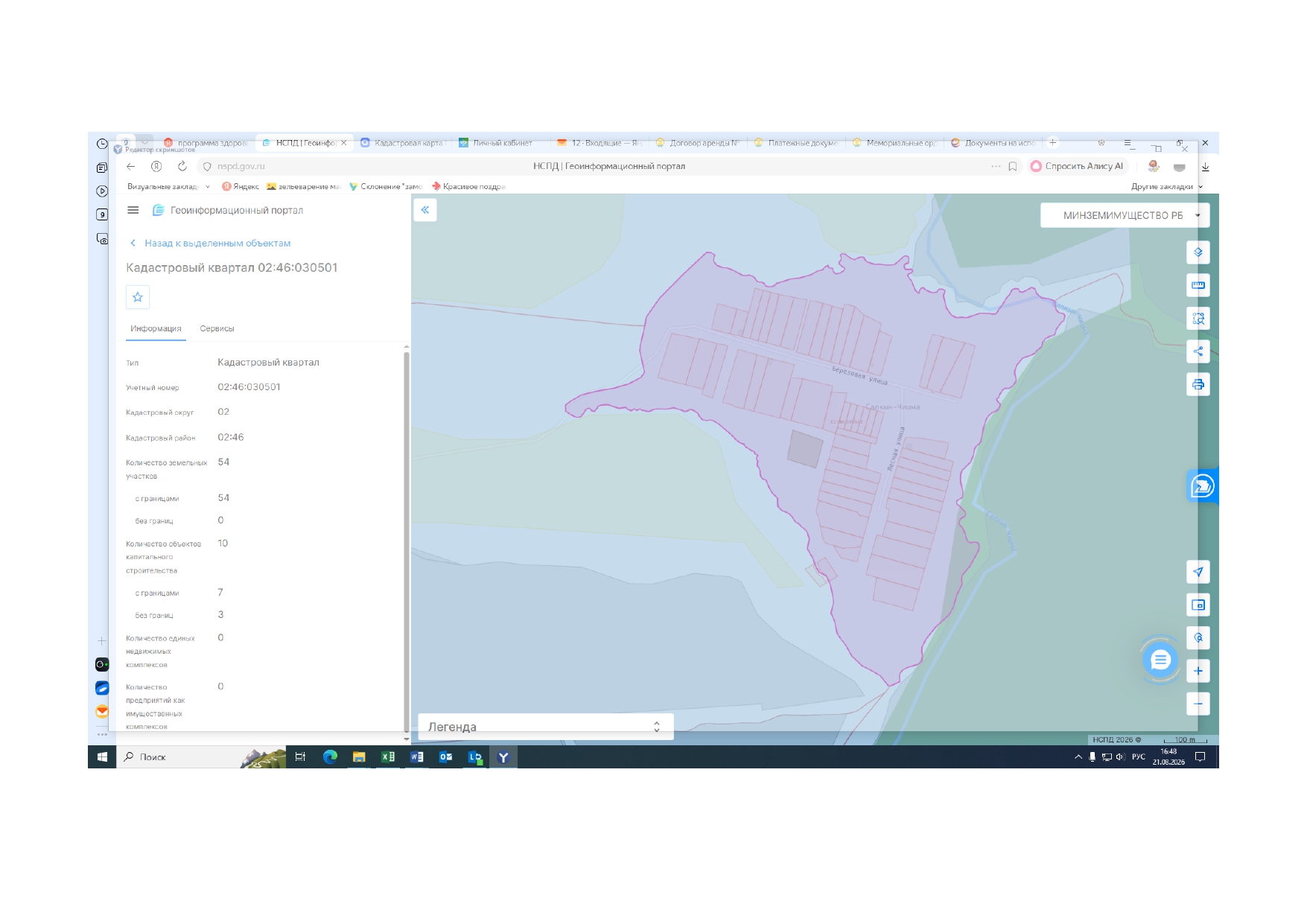Print the map

1198,384
